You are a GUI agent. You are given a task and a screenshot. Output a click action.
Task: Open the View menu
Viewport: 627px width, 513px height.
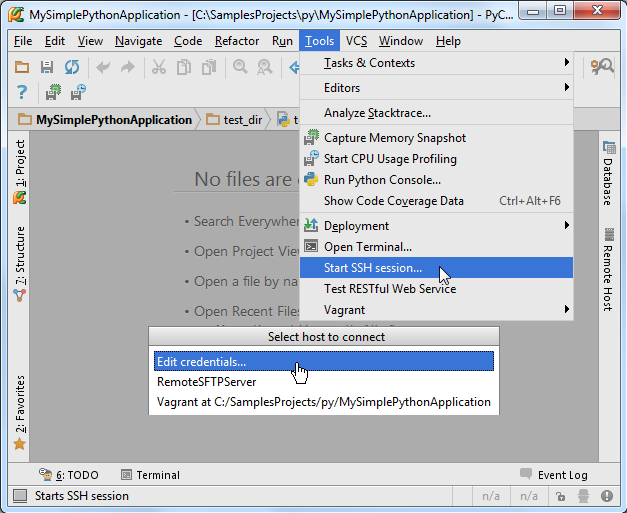(90, 41)
